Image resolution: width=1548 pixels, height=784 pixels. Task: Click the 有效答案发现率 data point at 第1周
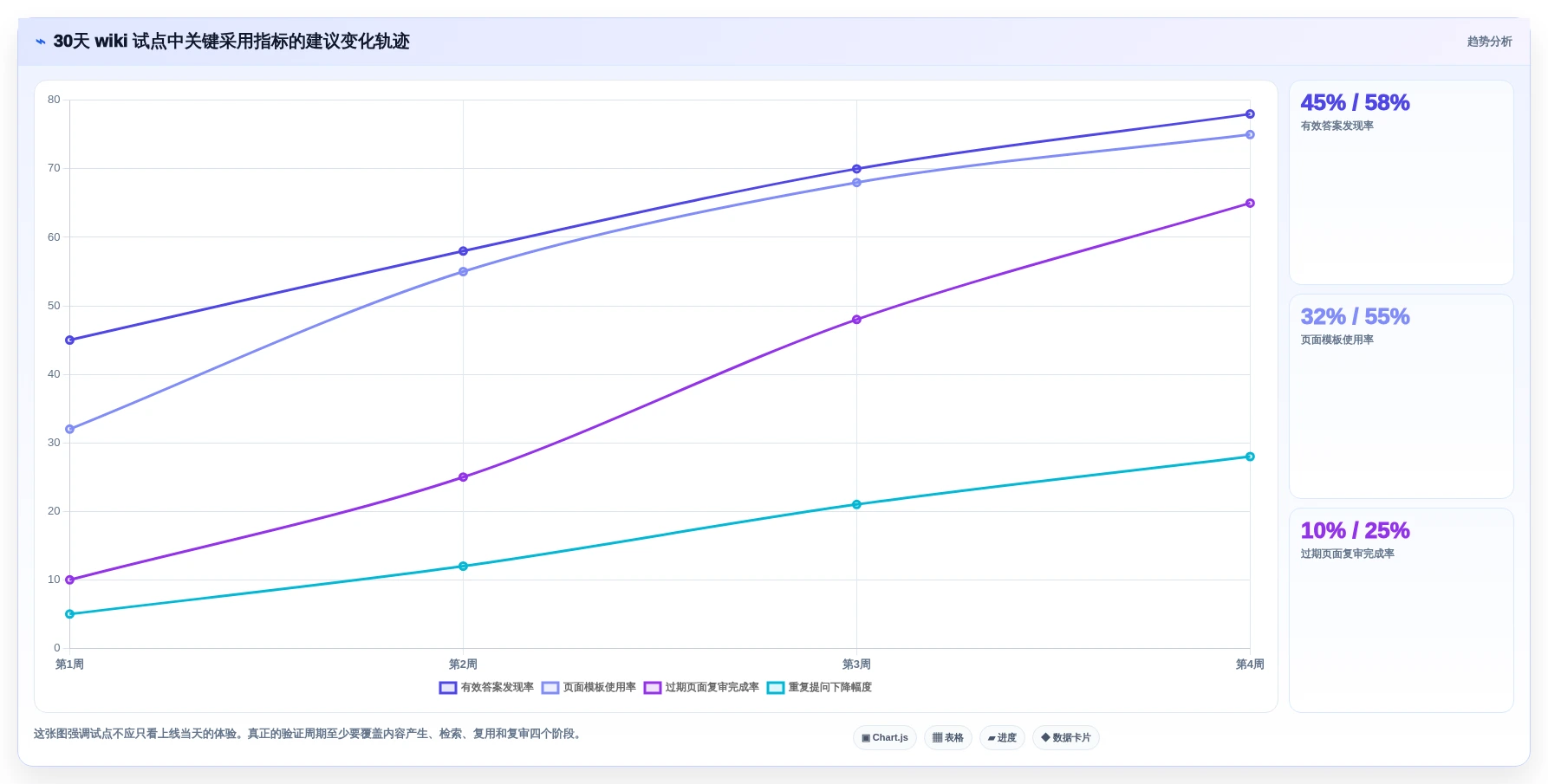(69, 340)
